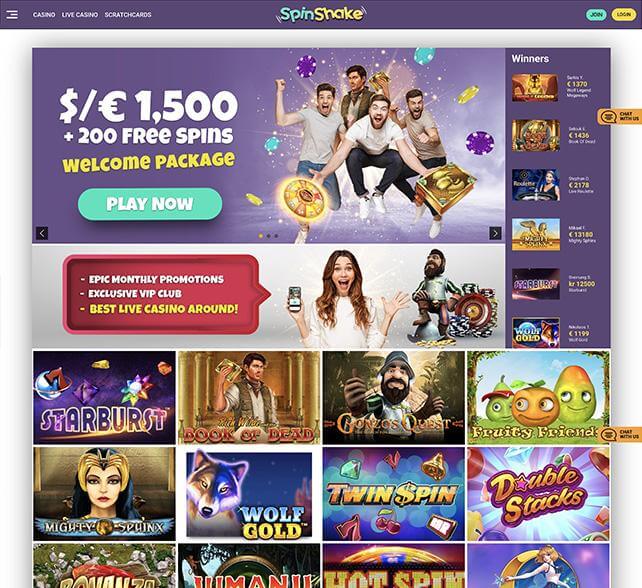Open the Twin Spin game tile

(393, 494)
